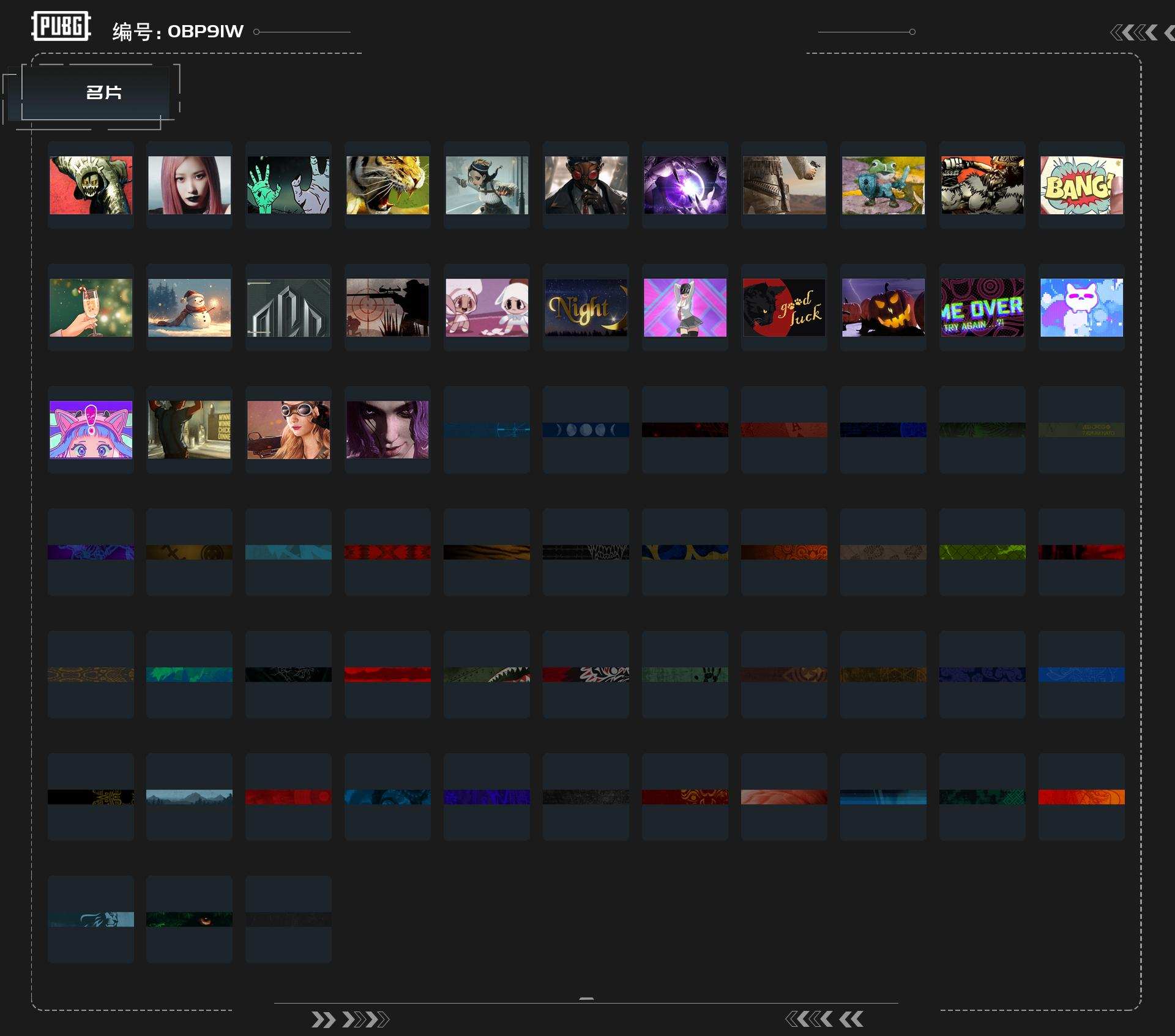This screenshot has height=1036, width=1175.
Task: Select the mountain landscape banner card
Action: tap(190, 797)
